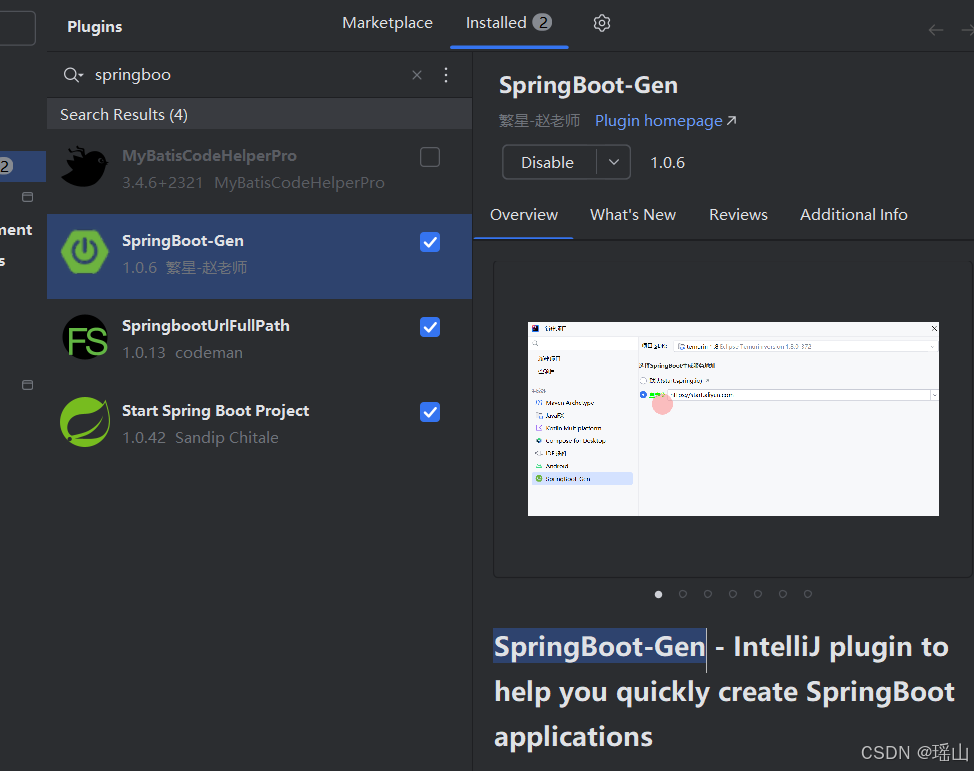This screenshot has height=771, width=974.
Task: Switch to the Installed tab
Action: 509,23
